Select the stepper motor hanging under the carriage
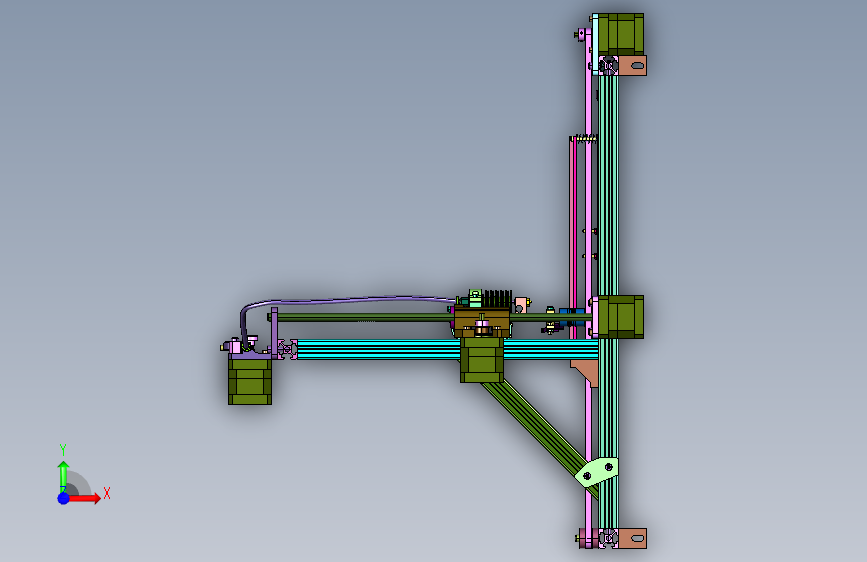867x562 pixels. [482, 360]
